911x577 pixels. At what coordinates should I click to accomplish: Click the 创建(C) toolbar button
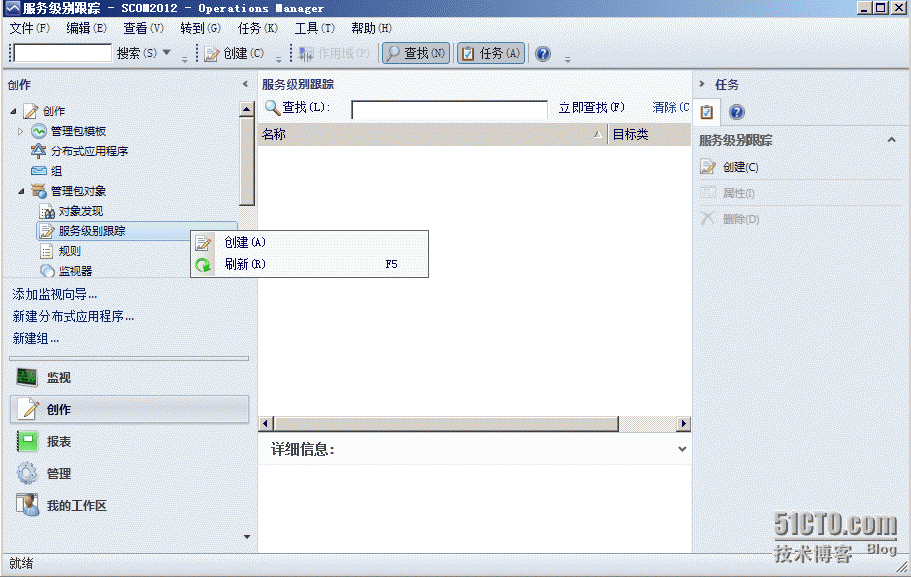234,53
